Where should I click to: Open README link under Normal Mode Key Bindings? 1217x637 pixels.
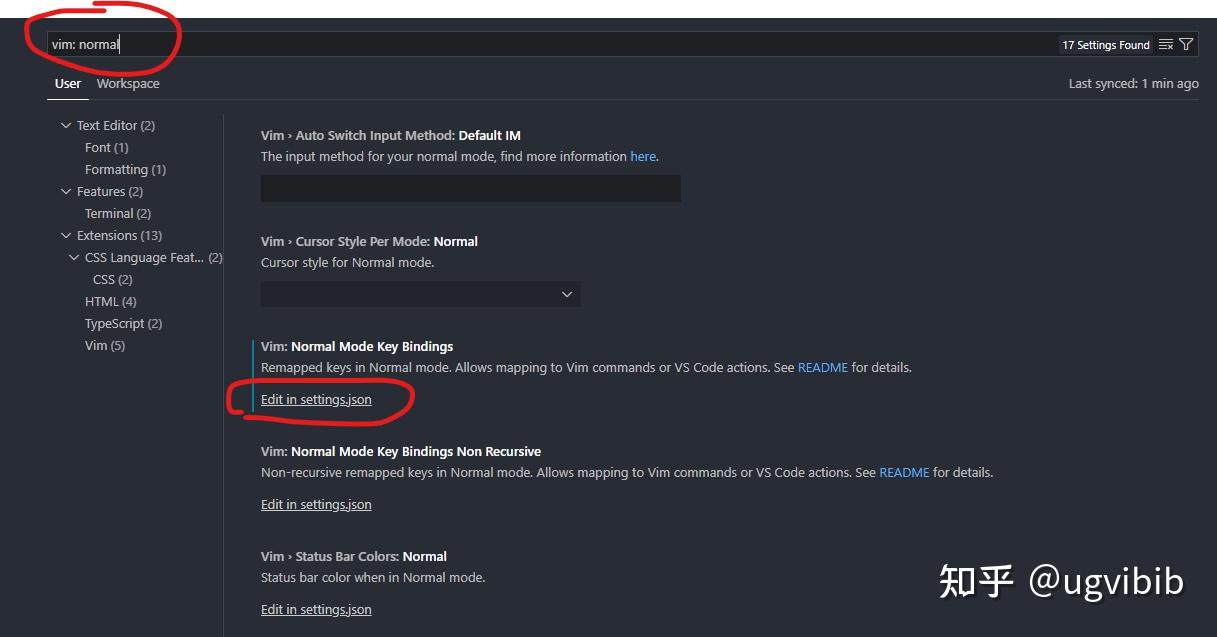pyautogui.click(x=822, y=368)
